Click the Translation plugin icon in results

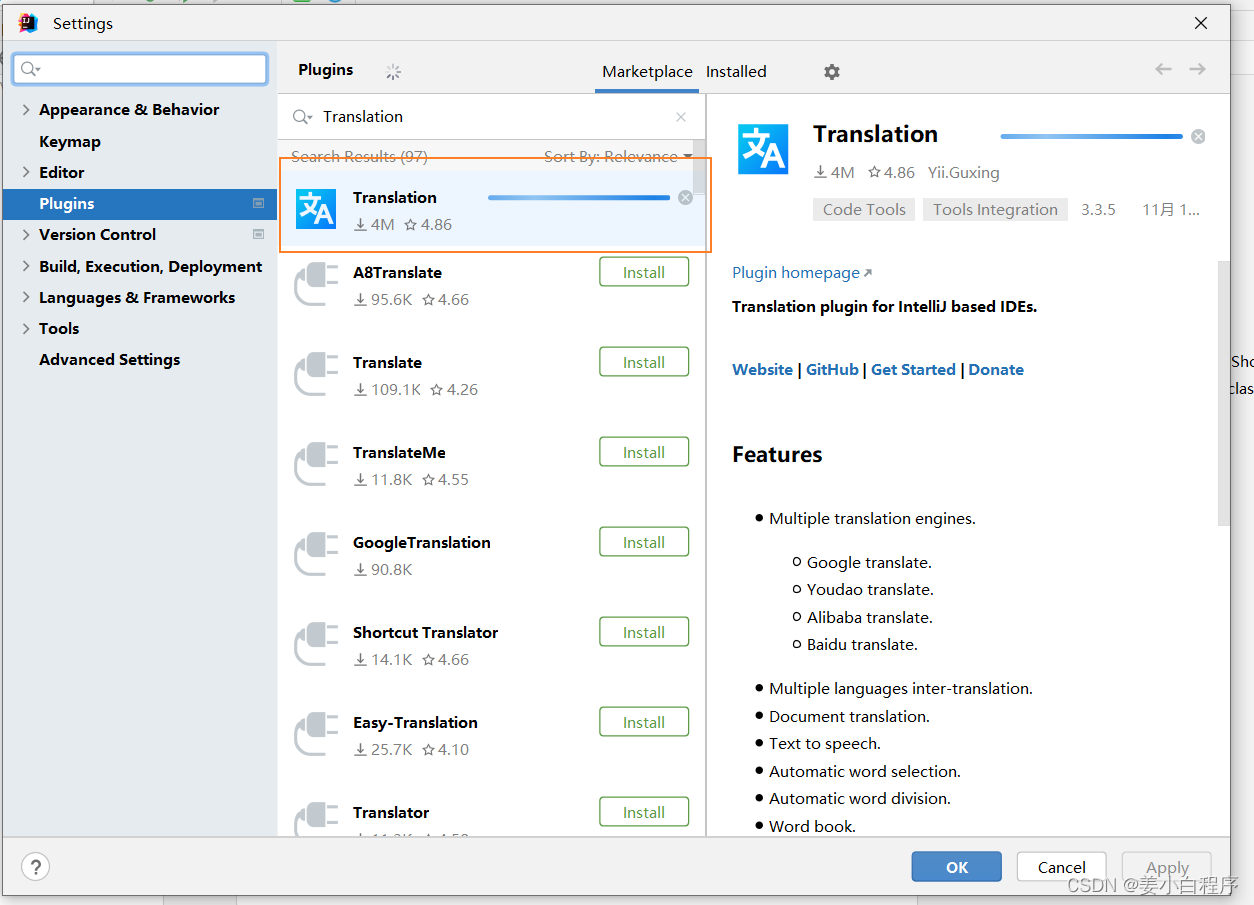coord(316,209)
